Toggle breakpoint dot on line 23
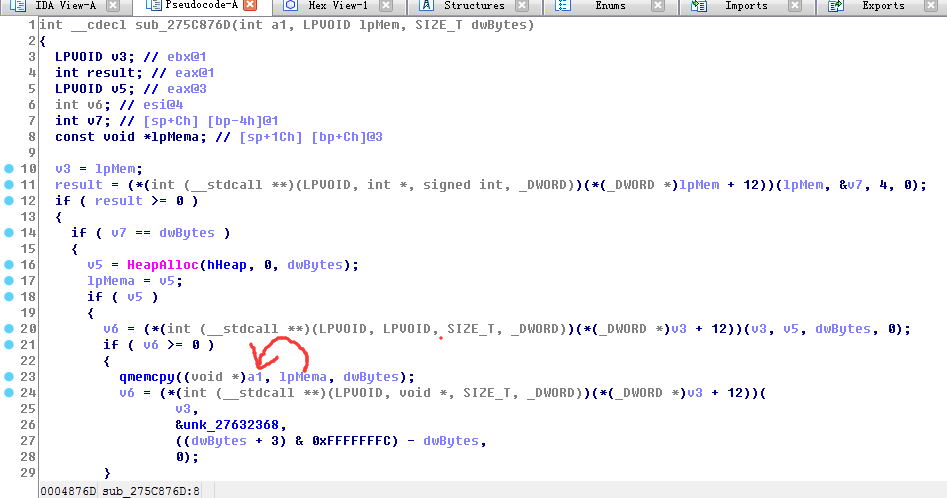This screenshot has height=498, width=947. tap(9, 377)
